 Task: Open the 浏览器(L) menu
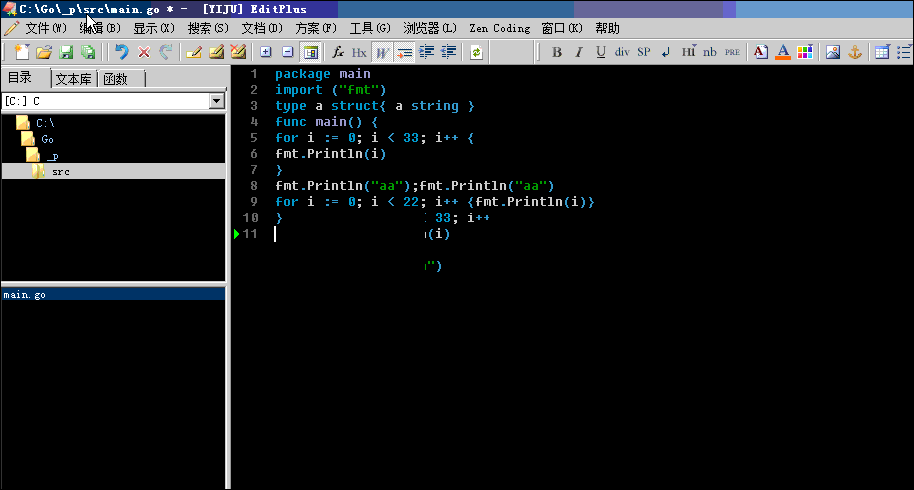click(430, 29)
